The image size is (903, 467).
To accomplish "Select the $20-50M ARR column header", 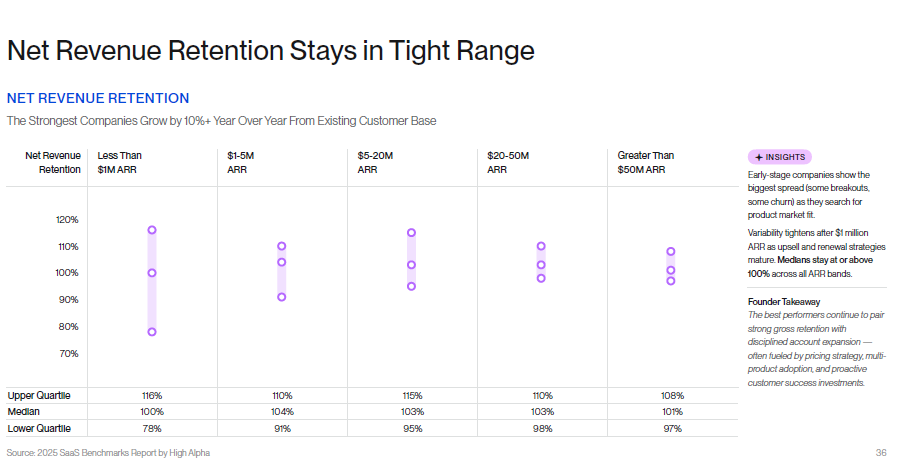I will (x=510, y=162).
